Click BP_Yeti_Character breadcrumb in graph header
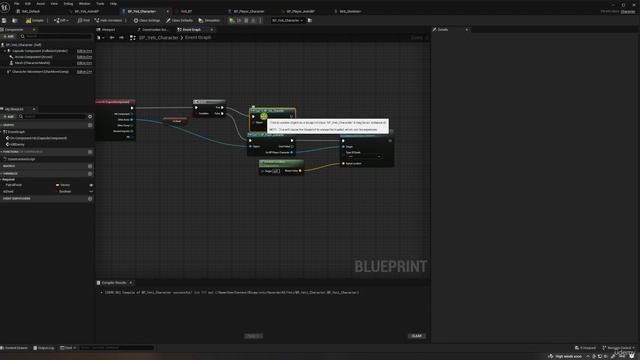Viewport: 640px width, 360px height. 158,38
